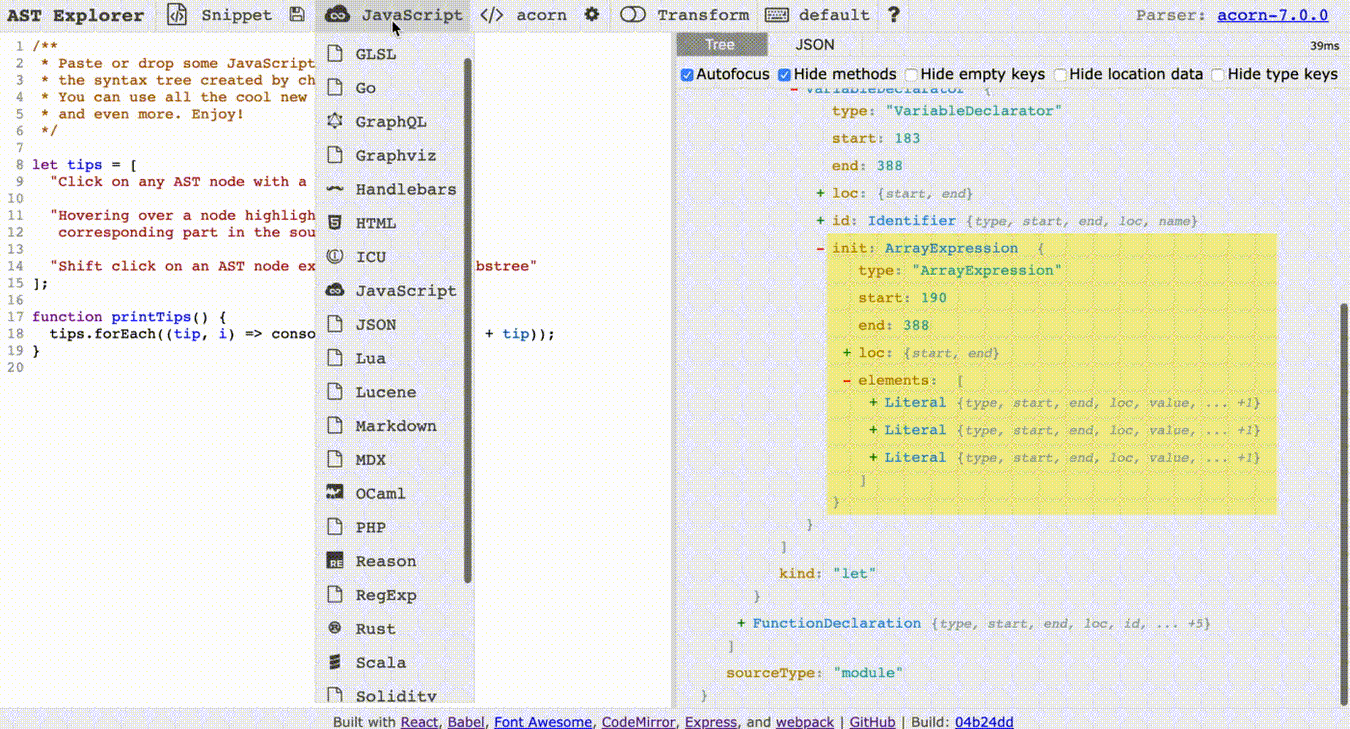The width and height of the screenshot is (1350, 729).
Task: Open the GitHub link in footer
Action: (x=872, y=721)
